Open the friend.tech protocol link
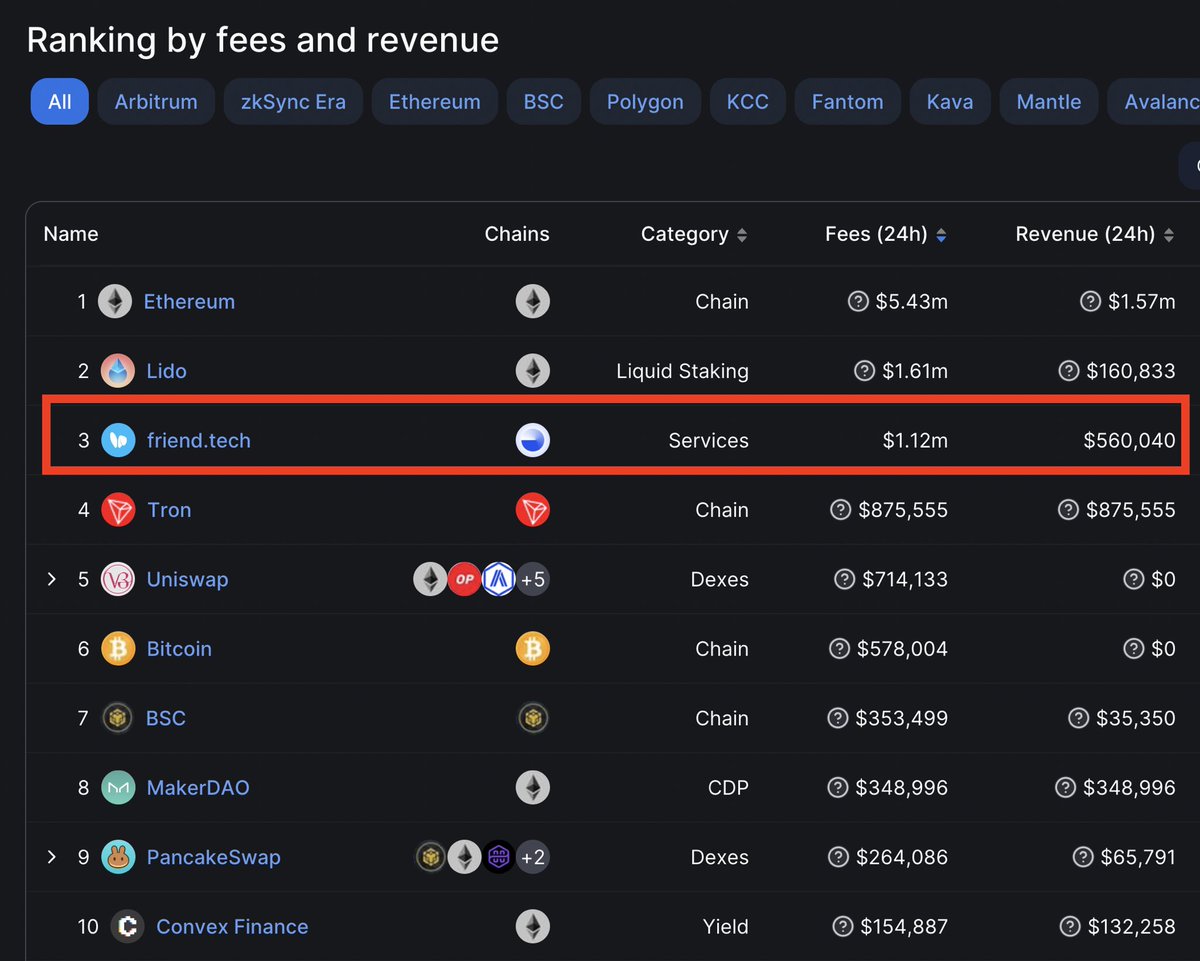1200x961 pixels. 198,440
